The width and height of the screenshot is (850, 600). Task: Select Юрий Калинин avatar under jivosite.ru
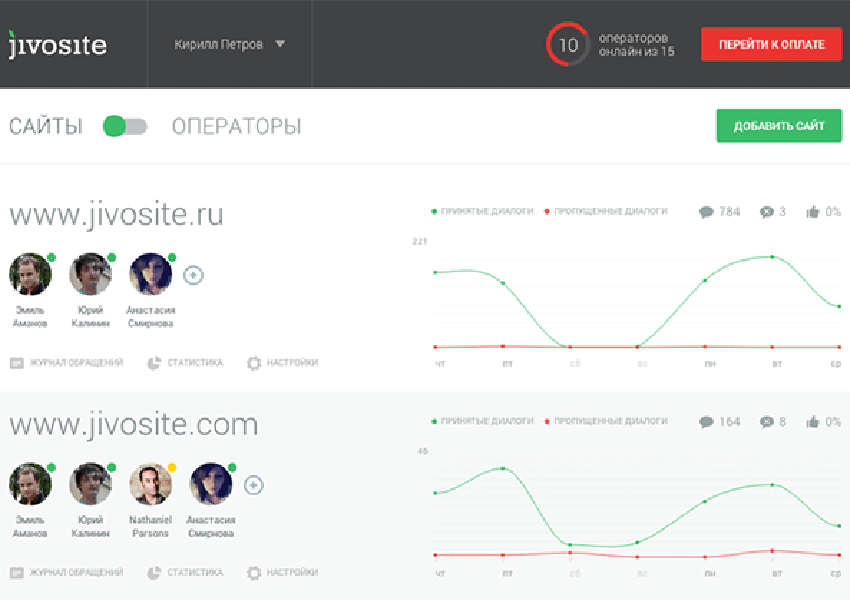91,274
